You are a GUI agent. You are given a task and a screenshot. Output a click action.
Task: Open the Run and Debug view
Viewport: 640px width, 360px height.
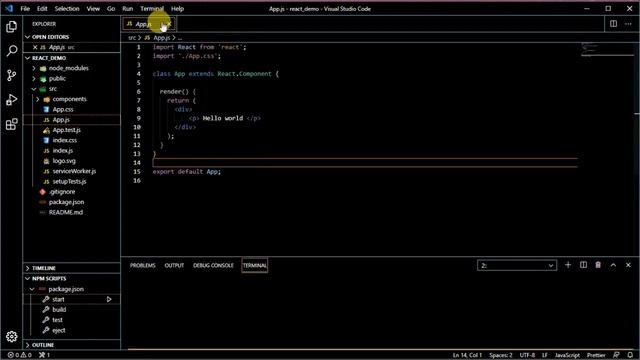pos(11,100)
